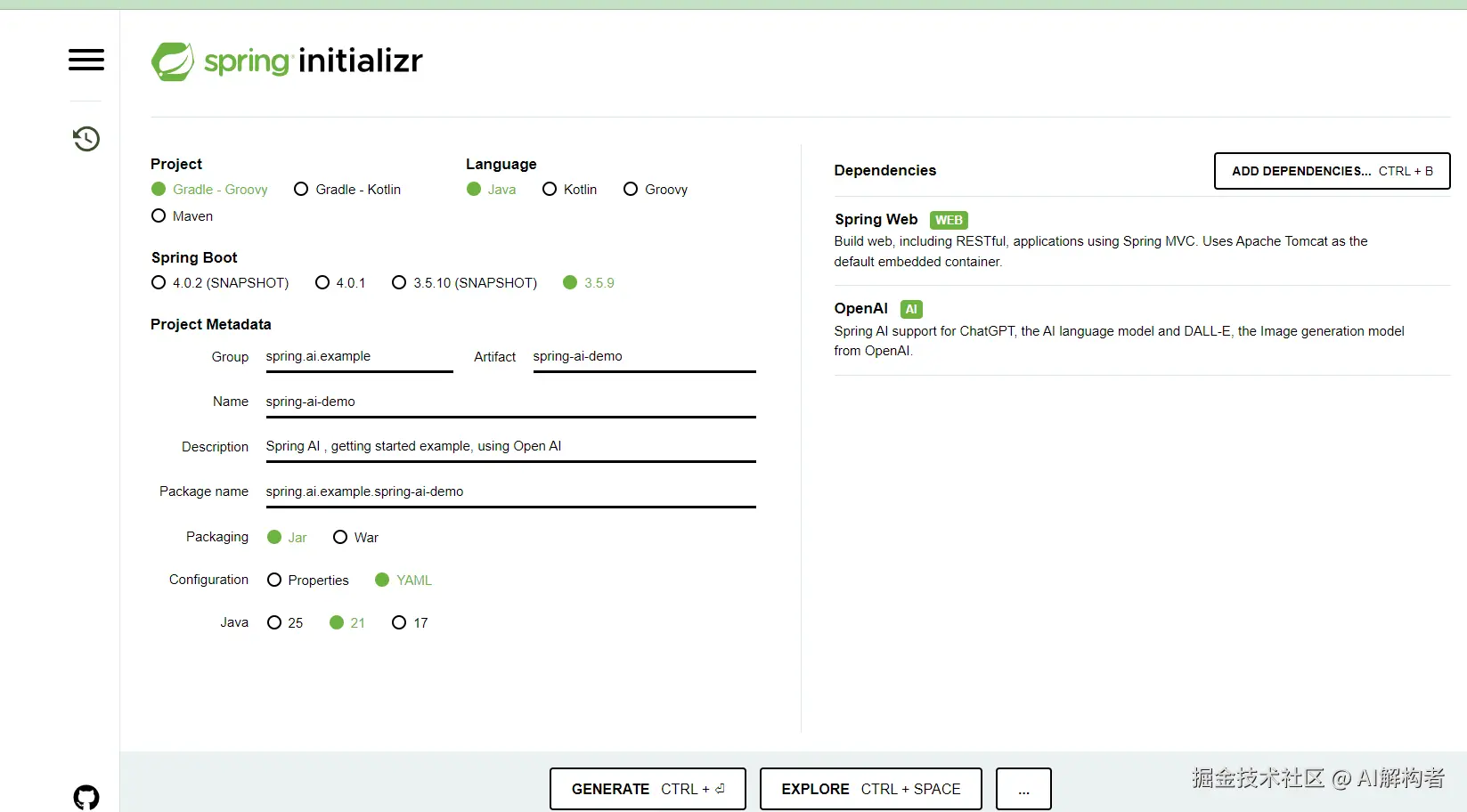
Task: Click the Language heading
Action: [501, 164]
